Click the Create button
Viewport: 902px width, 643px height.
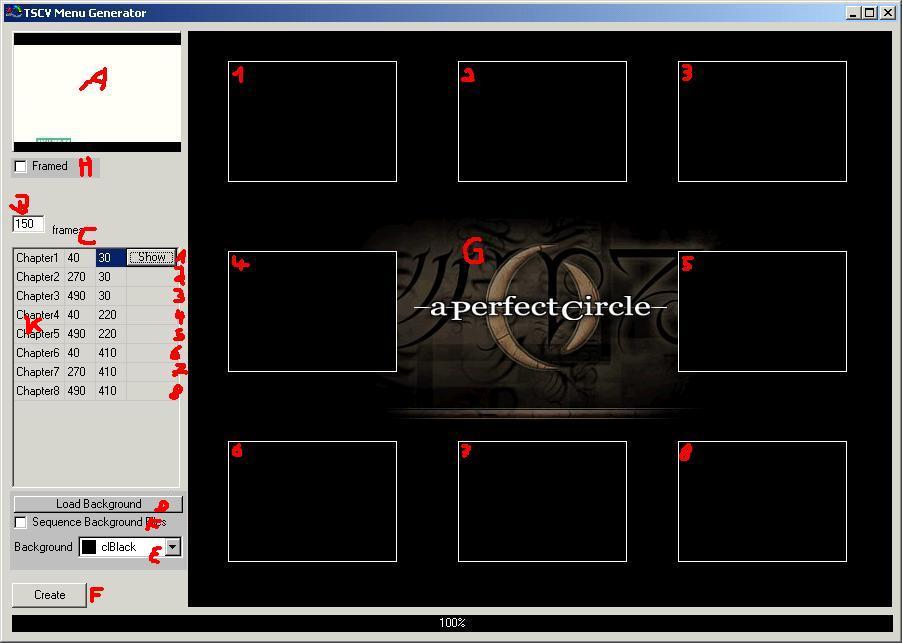[x=49, y=595]
